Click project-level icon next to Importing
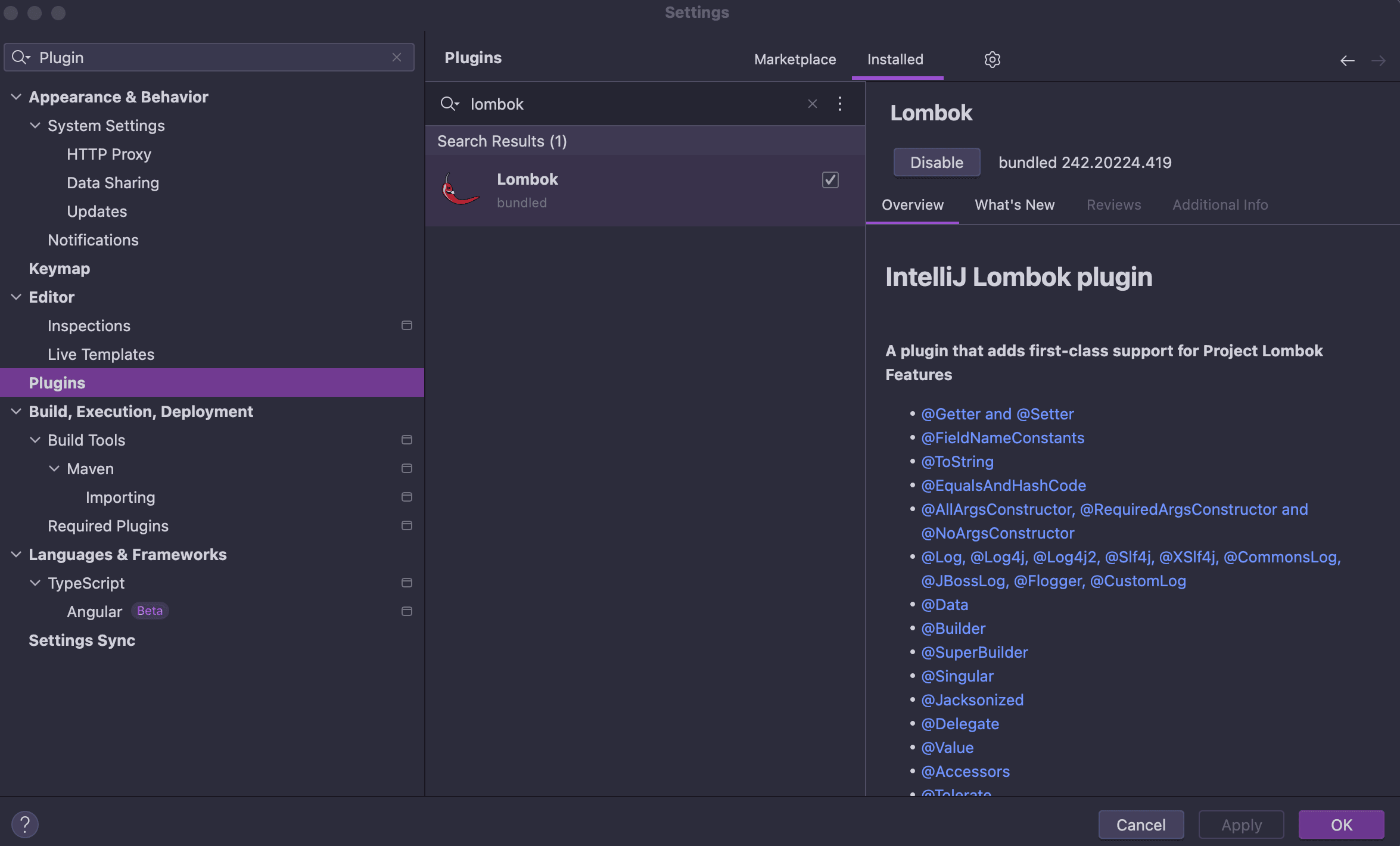This screenshot has height=846, width=1400. pos(407,497)
